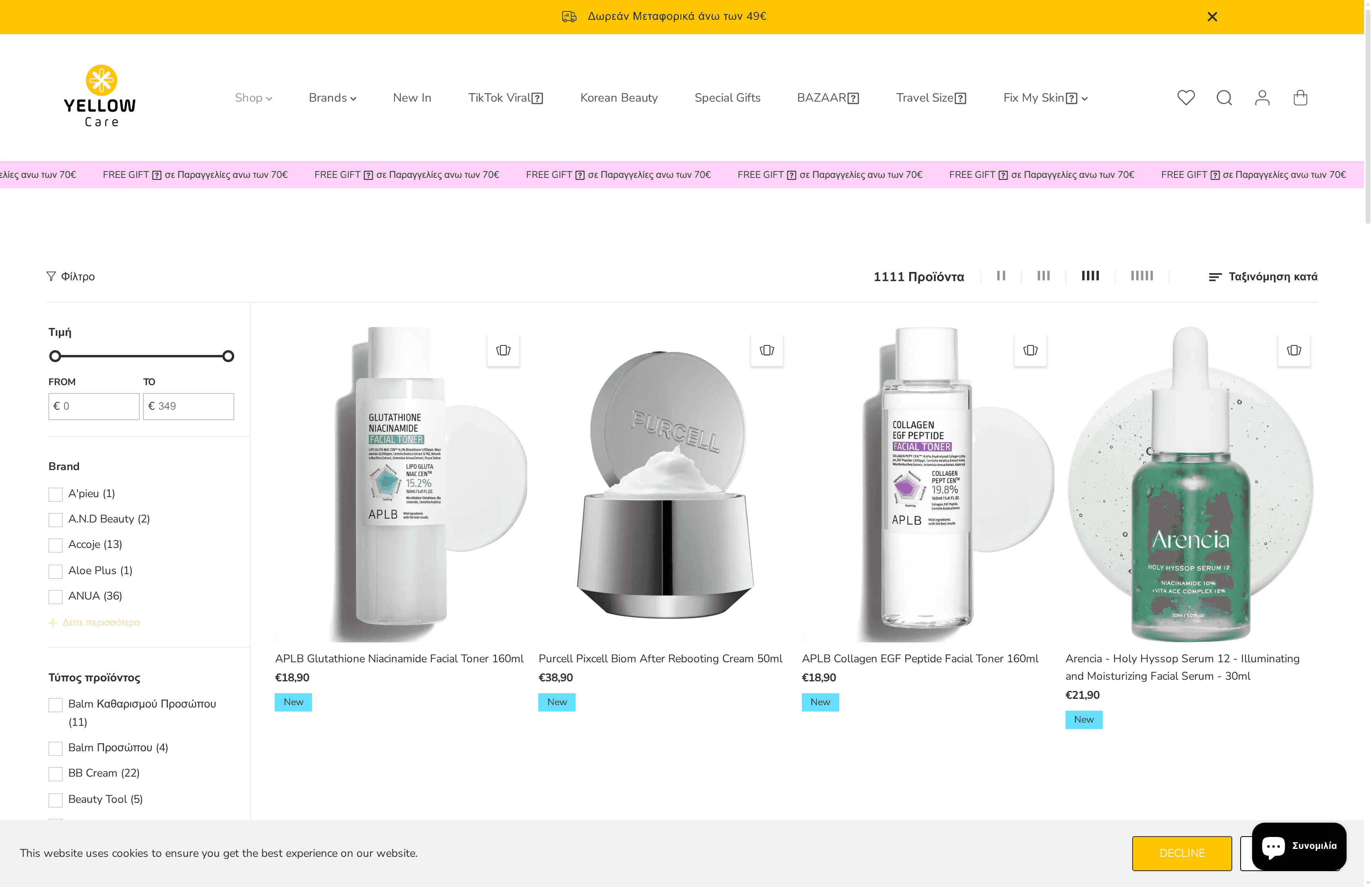Open the New In menu item

[x=412, y=98]
